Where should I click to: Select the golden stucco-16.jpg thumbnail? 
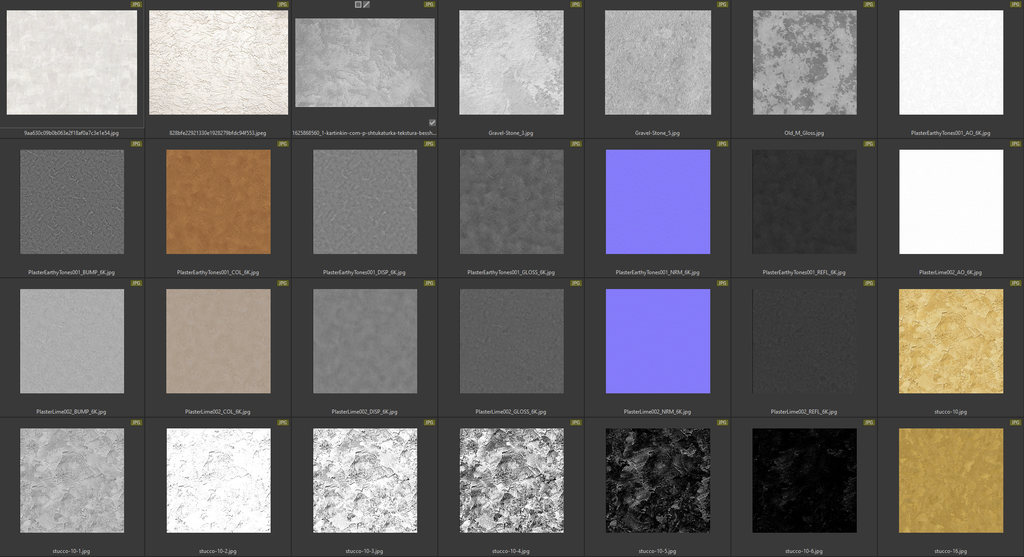coord(950,480)
